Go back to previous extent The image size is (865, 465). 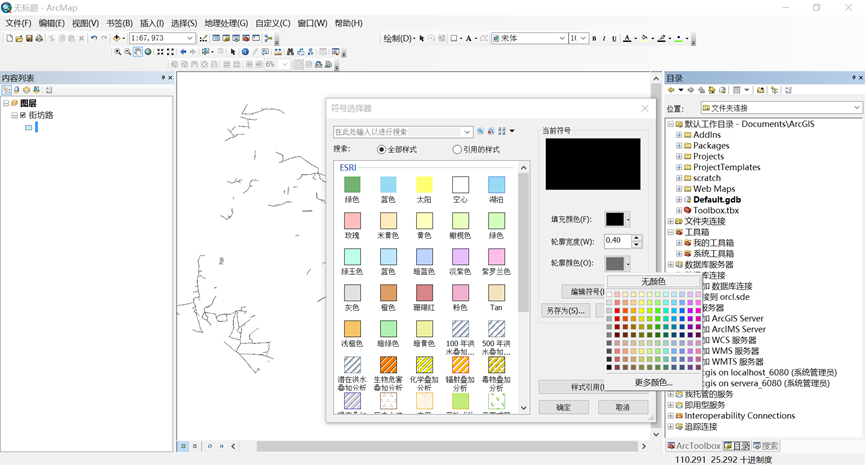[183, 51]
